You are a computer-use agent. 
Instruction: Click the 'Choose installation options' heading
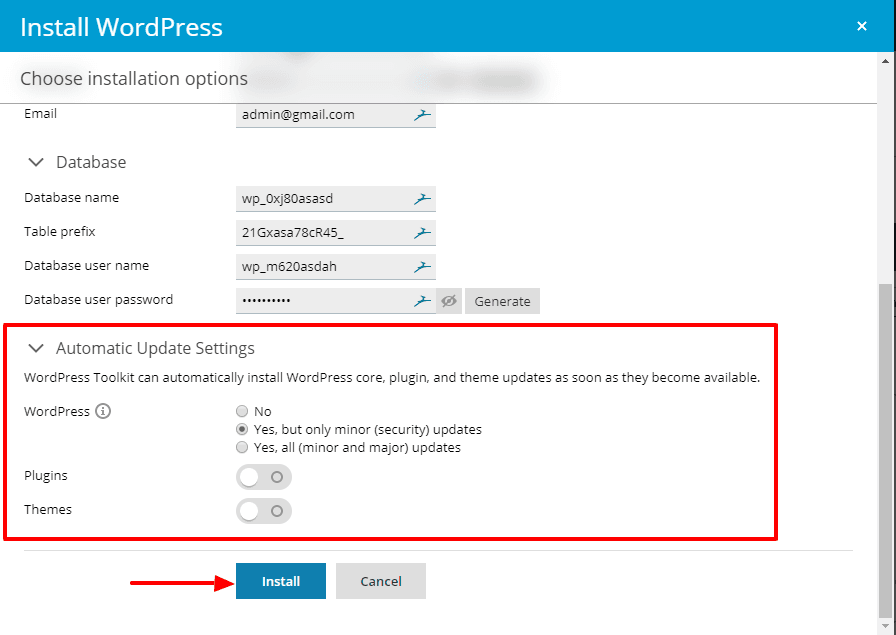point(134,78)
